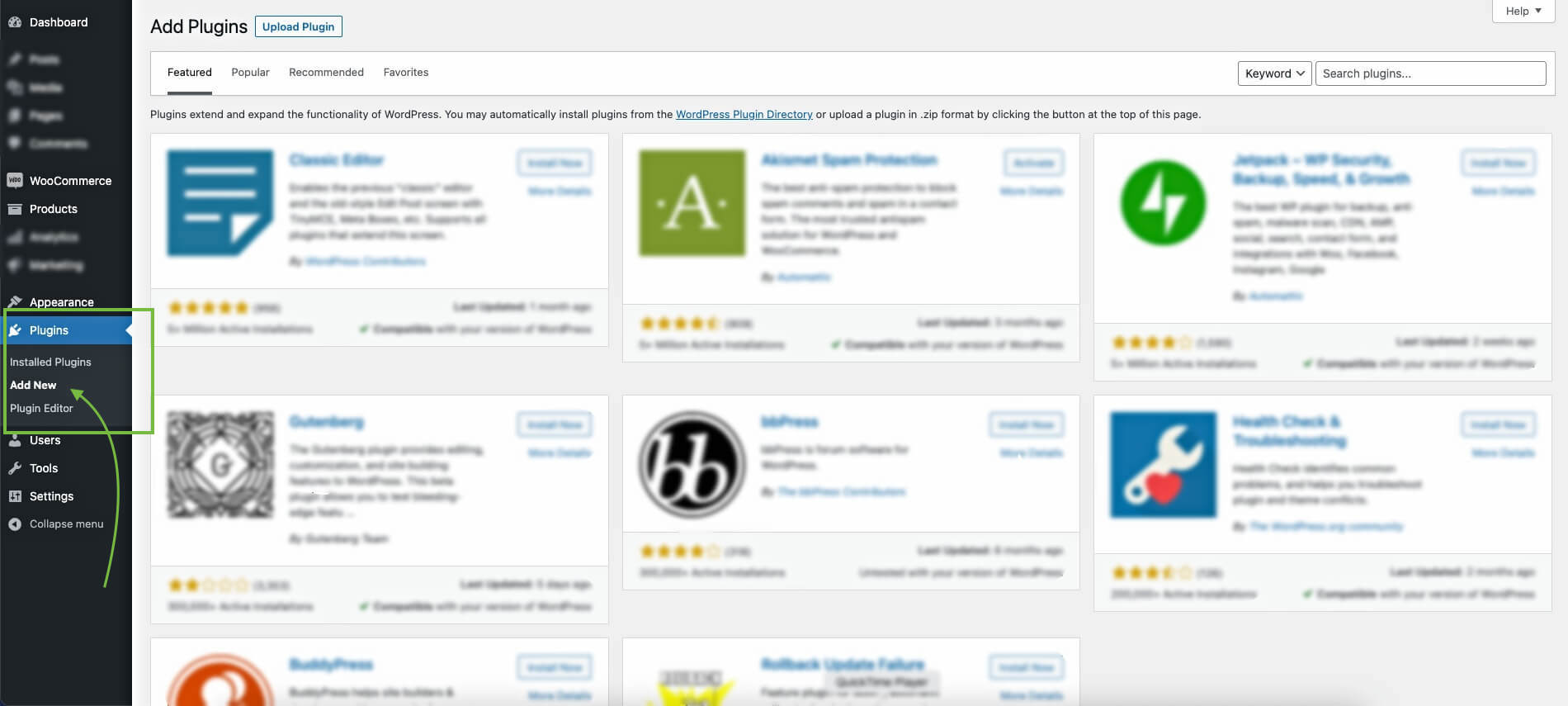Install the Jetpack plugin
This screenshot has height=706, width=1568.
[1499, 163]
